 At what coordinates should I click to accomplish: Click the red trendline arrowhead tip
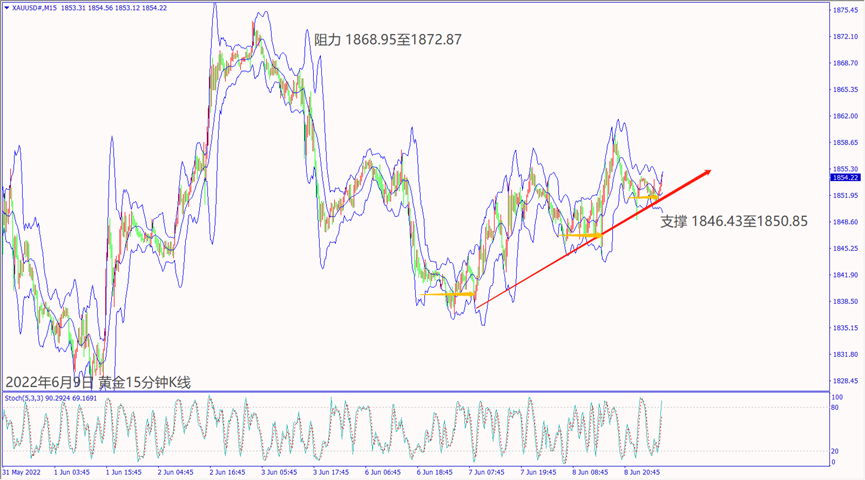pyautogui.click(x=710, y=171)
